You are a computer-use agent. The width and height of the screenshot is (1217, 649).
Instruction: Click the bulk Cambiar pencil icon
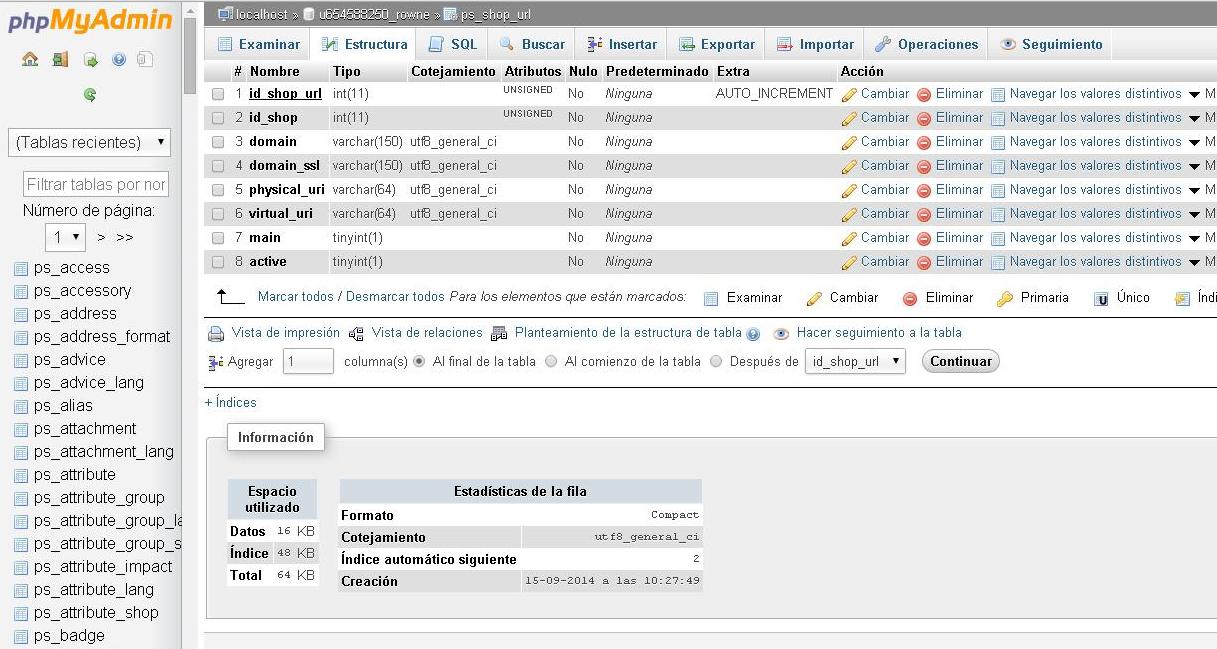[814, 298]
